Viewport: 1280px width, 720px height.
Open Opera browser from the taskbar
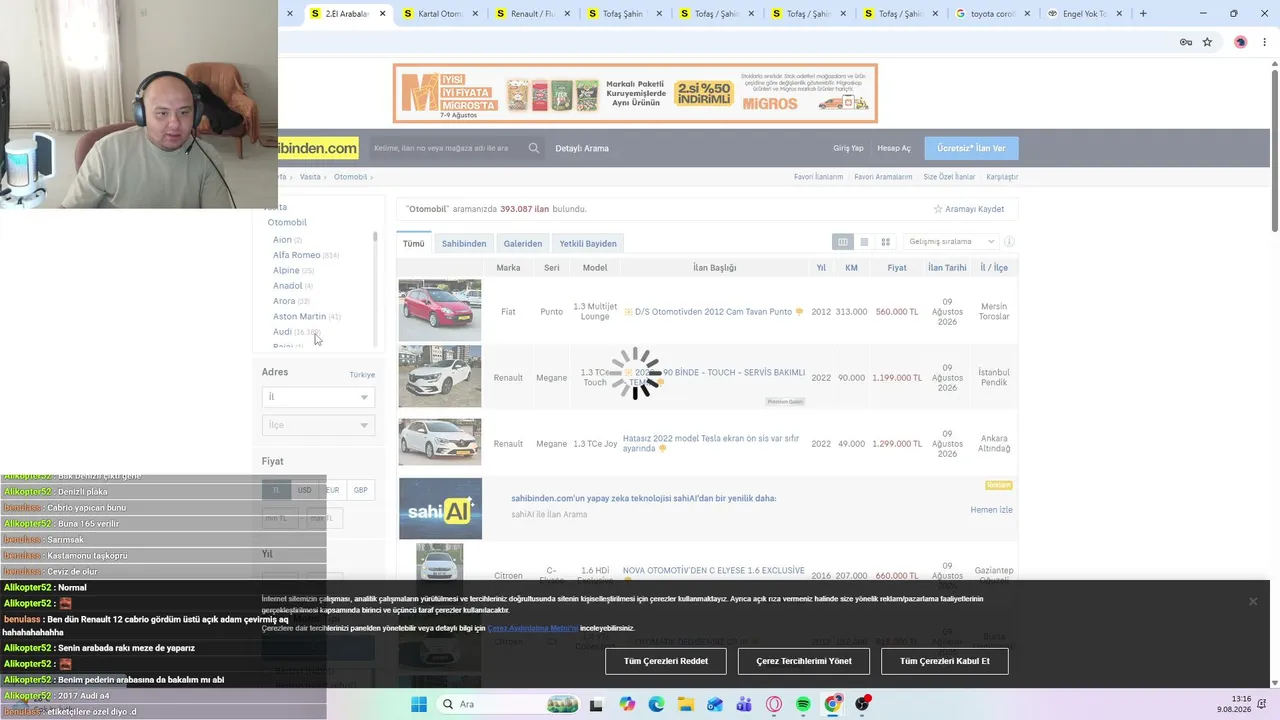coord(774,704)
